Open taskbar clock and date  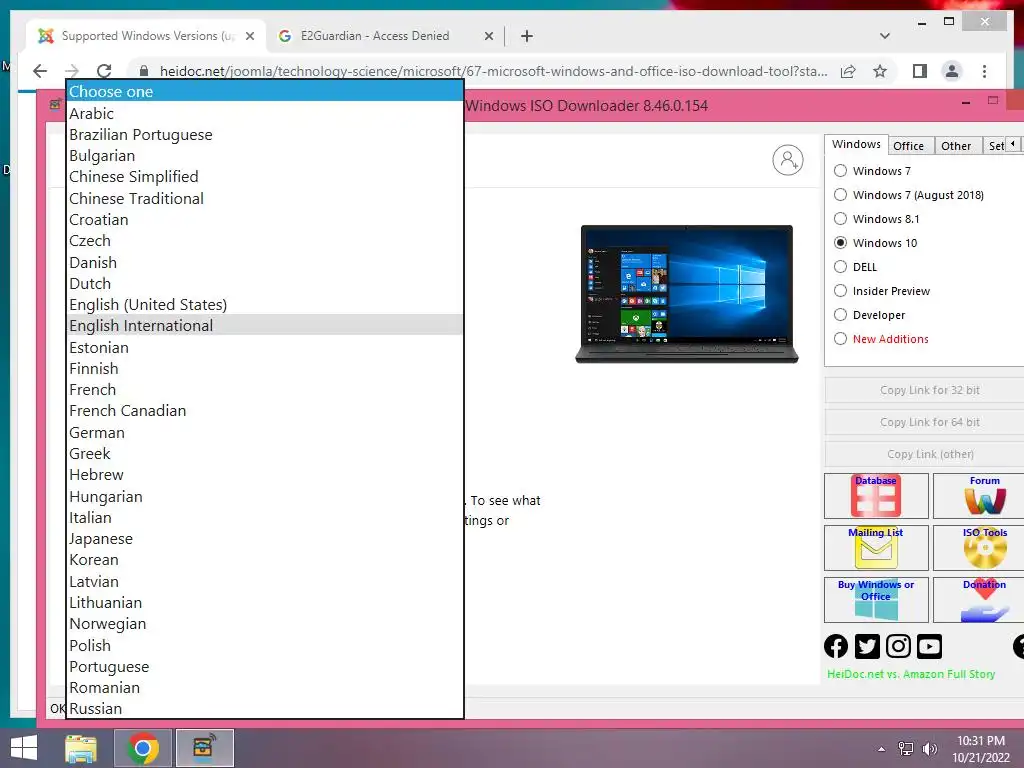pyautogui.click(x=981, y=749)
